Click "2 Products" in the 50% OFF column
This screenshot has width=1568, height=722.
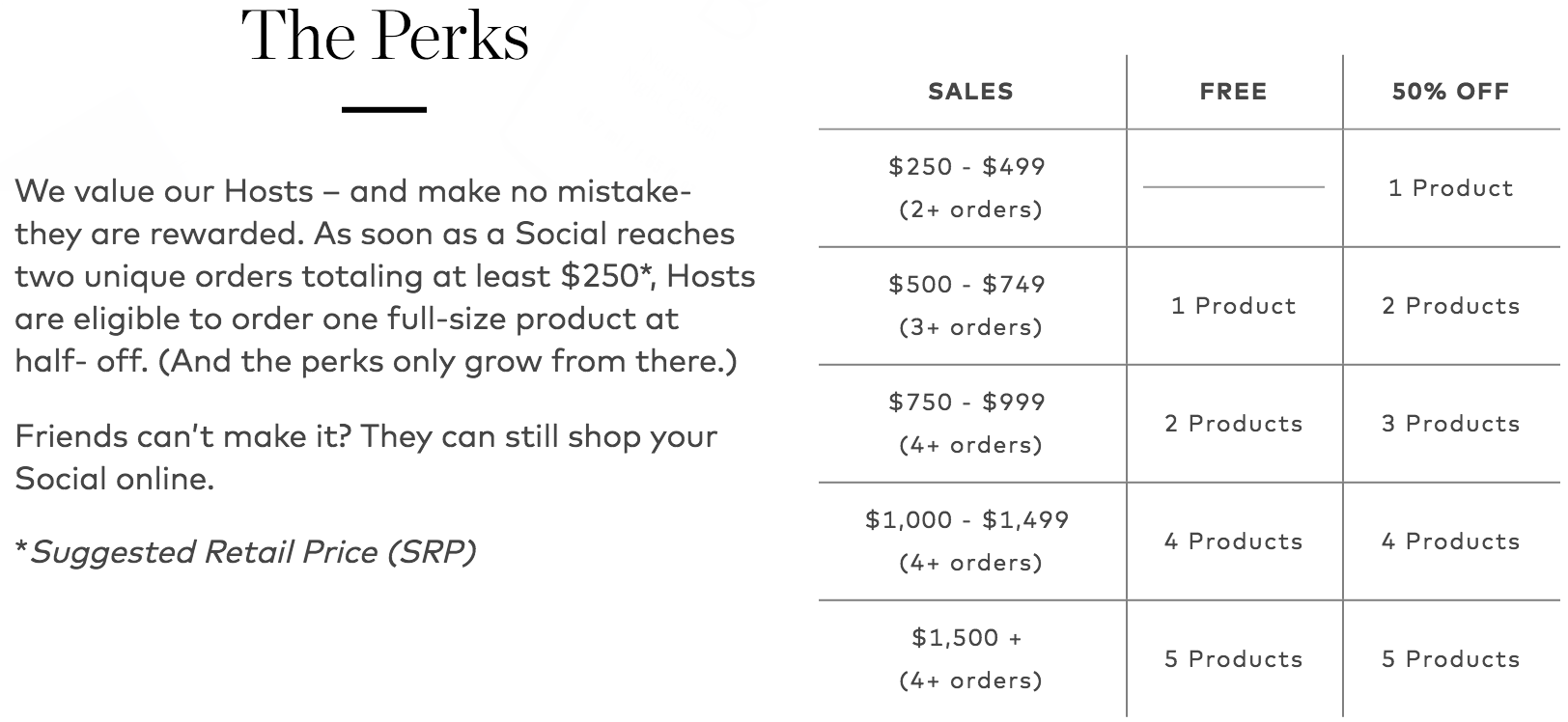(1450, 306)
